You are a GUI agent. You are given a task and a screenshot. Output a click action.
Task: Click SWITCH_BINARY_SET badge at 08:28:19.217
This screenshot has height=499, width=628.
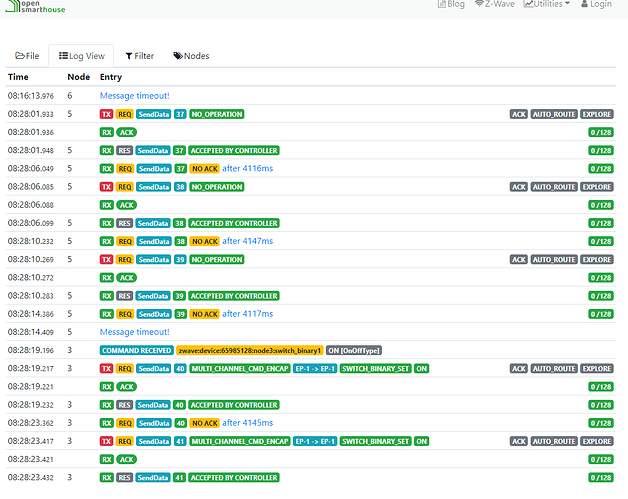click(375, 368)
